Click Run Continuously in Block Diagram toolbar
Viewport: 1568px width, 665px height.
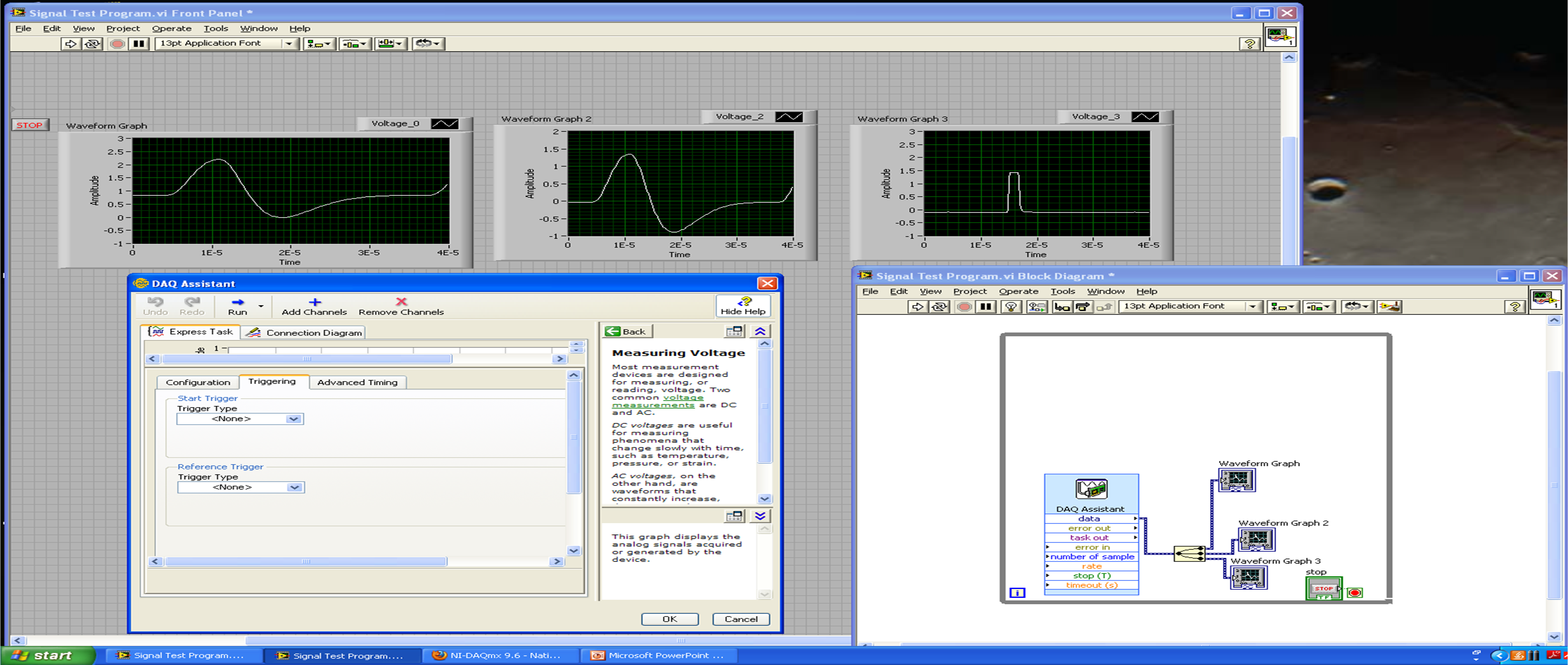(940, 307)
